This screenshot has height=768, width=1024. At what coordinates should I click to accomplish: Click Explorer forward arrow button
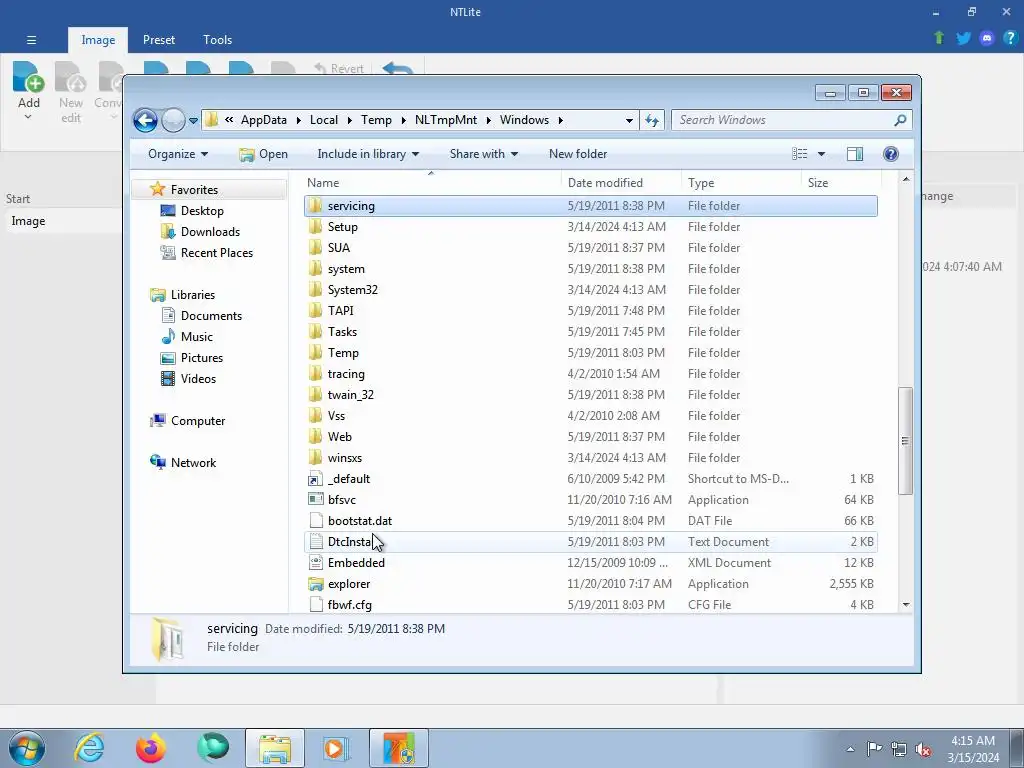click(173, 120)
